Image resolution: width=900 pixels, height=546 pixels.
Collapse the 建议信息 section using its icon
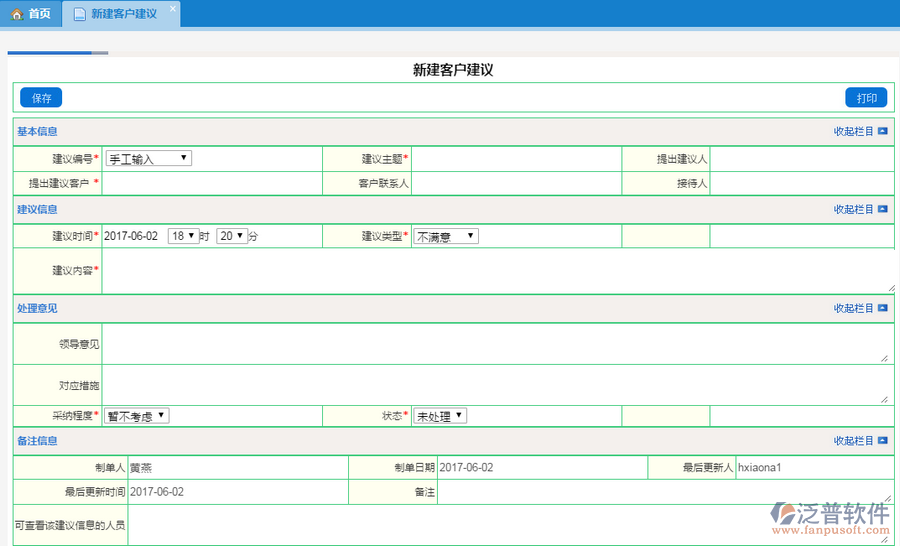(882, 209)
